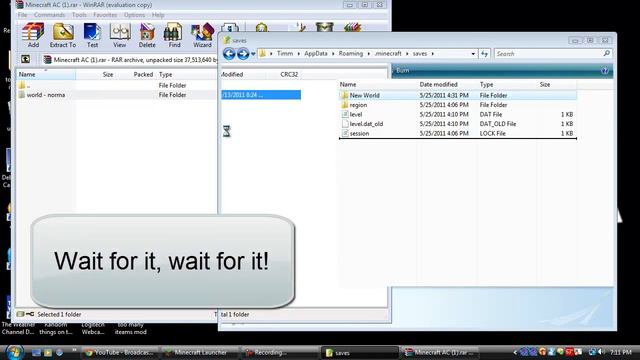Select the level DAT file
The width and height of the screenshot is (640, 360).
pyautogui.click(x=458, y=114)
